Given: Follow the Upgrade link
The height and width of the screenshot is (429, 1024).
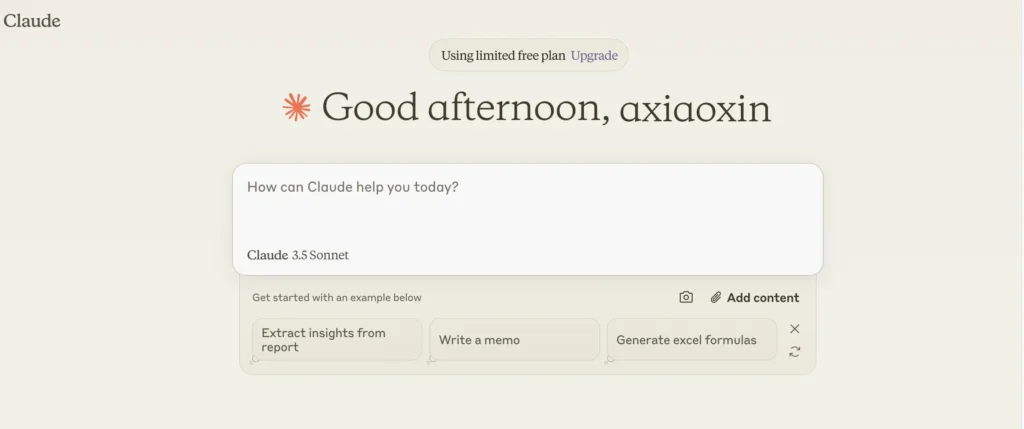Looking at the screenshot, I should pyautogui.click(x=594, y=56).
